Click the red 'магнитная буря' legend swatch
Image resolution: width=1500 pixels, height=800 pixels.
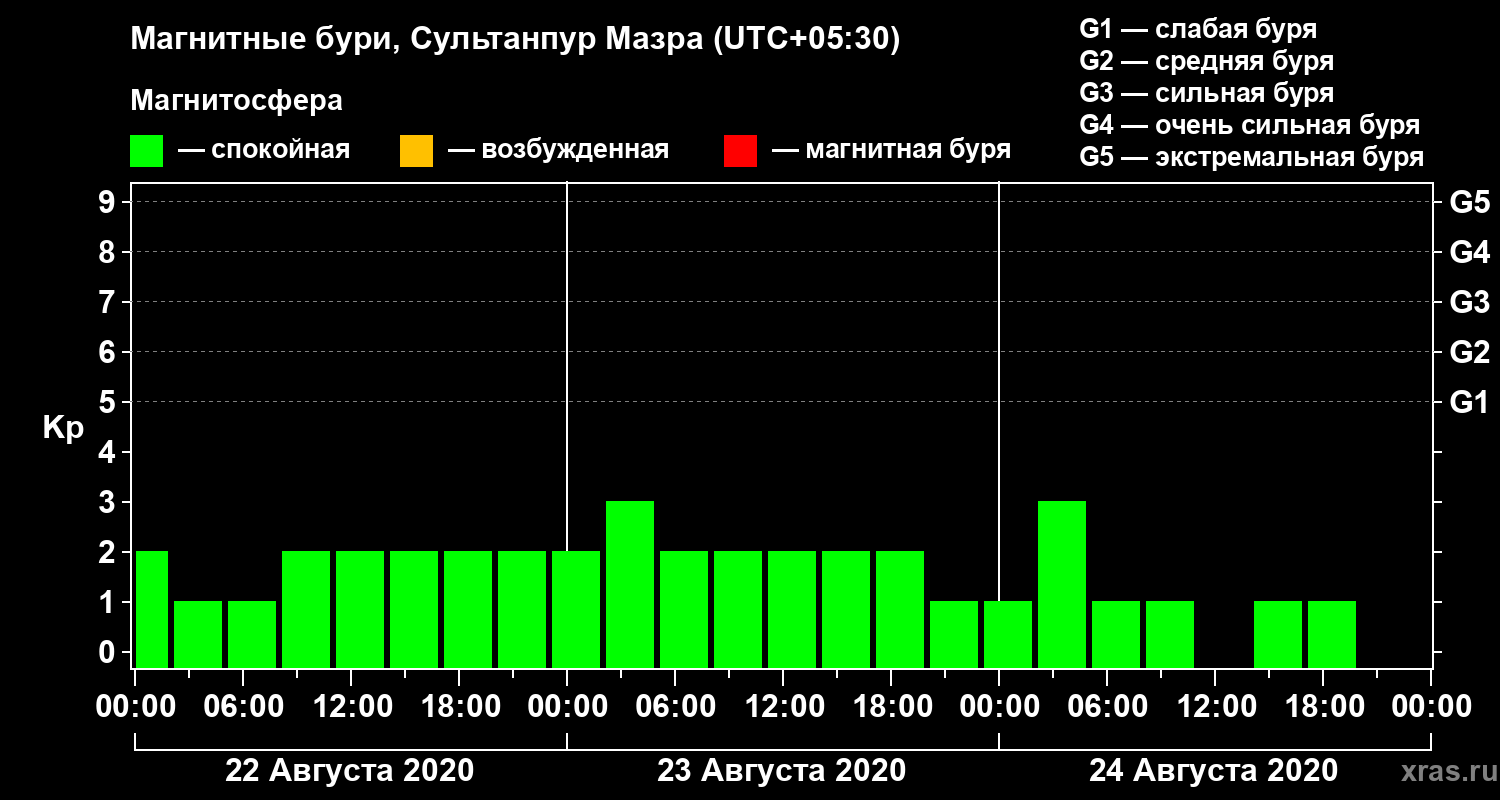click(740, 151)
